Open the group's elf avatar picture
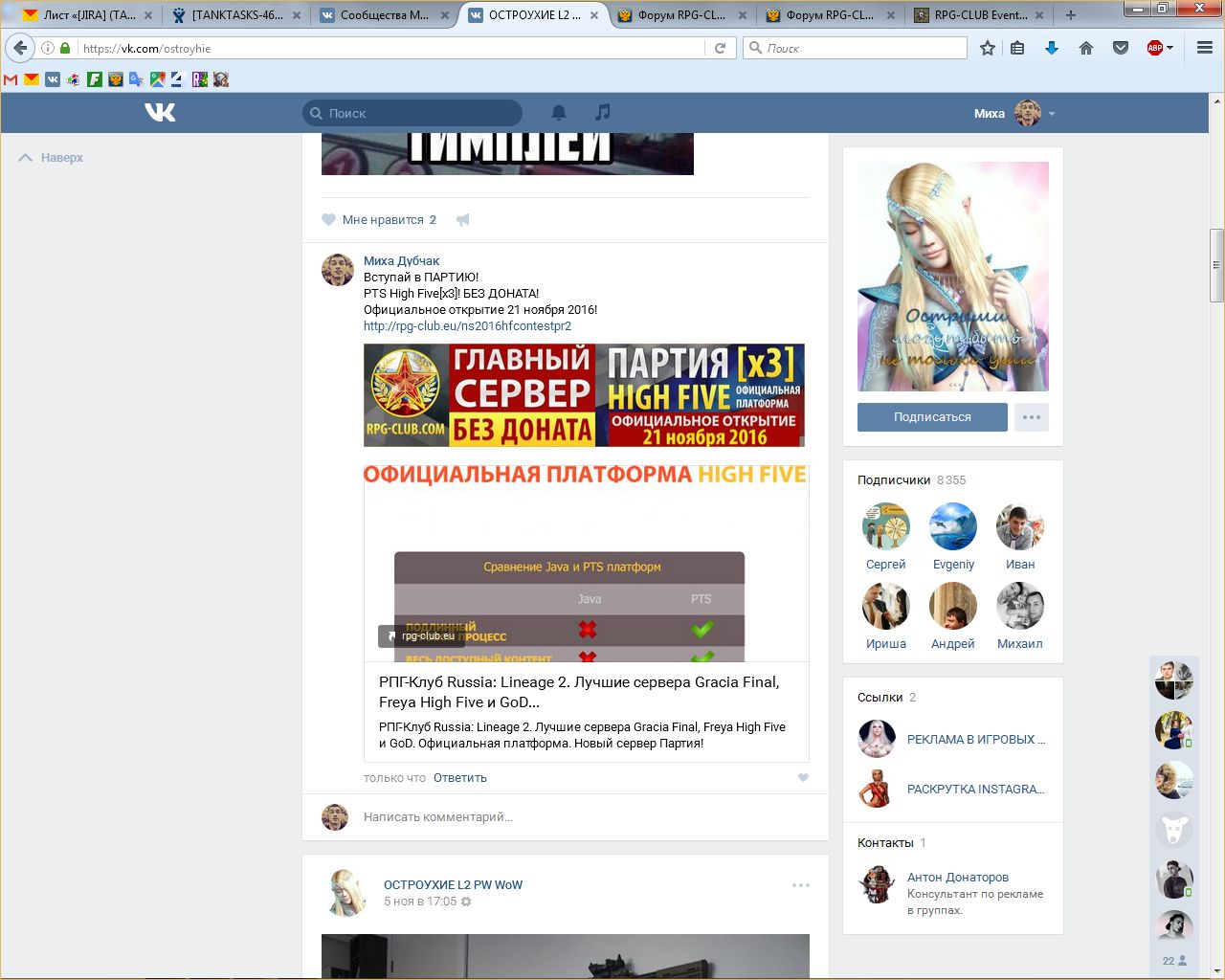Image resolution: width=1225 pixels, height=980 pixels. (x=953, y=277)
